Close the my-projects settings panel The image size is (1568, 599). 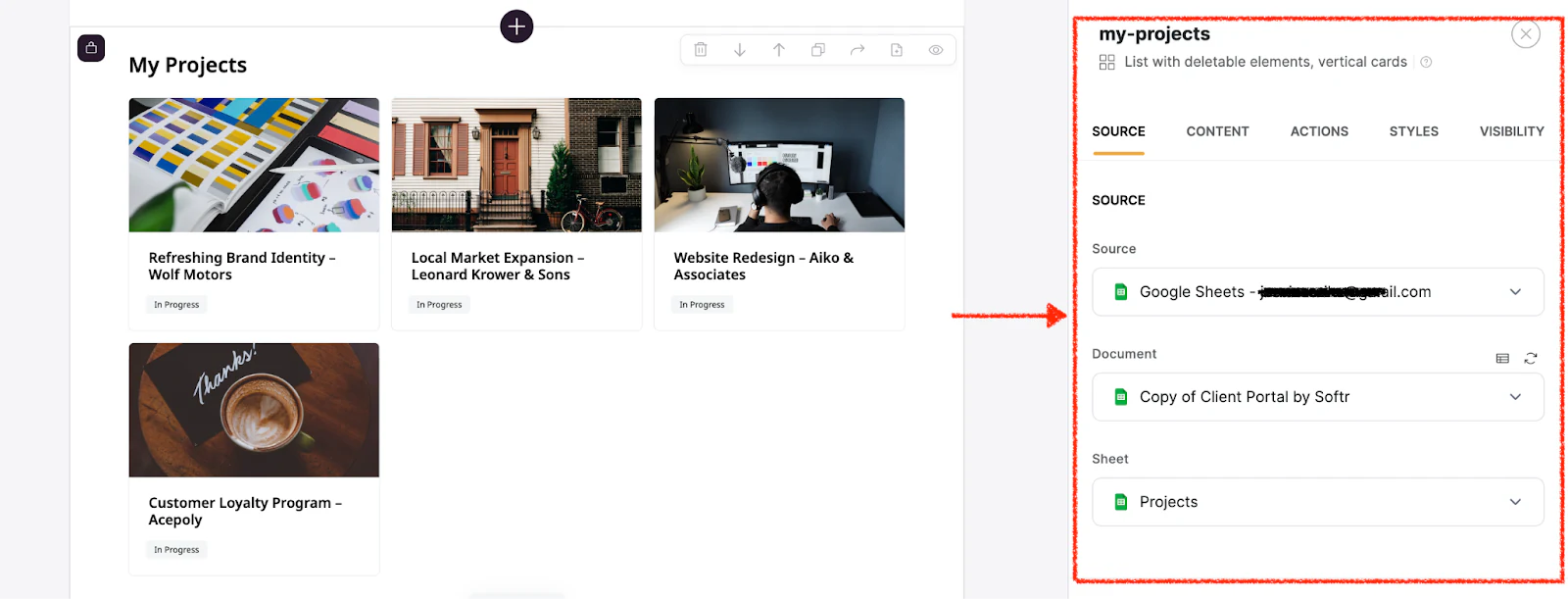click(1526, 34)
